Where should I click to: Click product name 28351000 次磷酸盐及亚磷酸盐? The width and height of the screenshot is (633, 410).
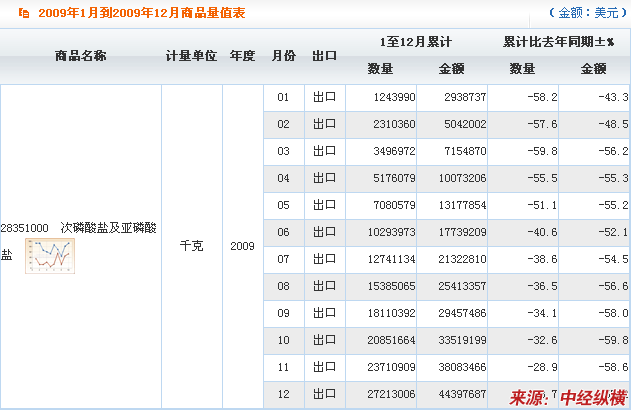point(80,228)
